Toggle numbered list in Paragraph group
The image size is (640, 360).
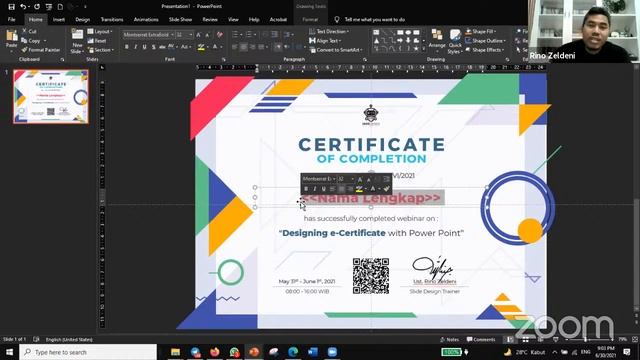(249, 35)
